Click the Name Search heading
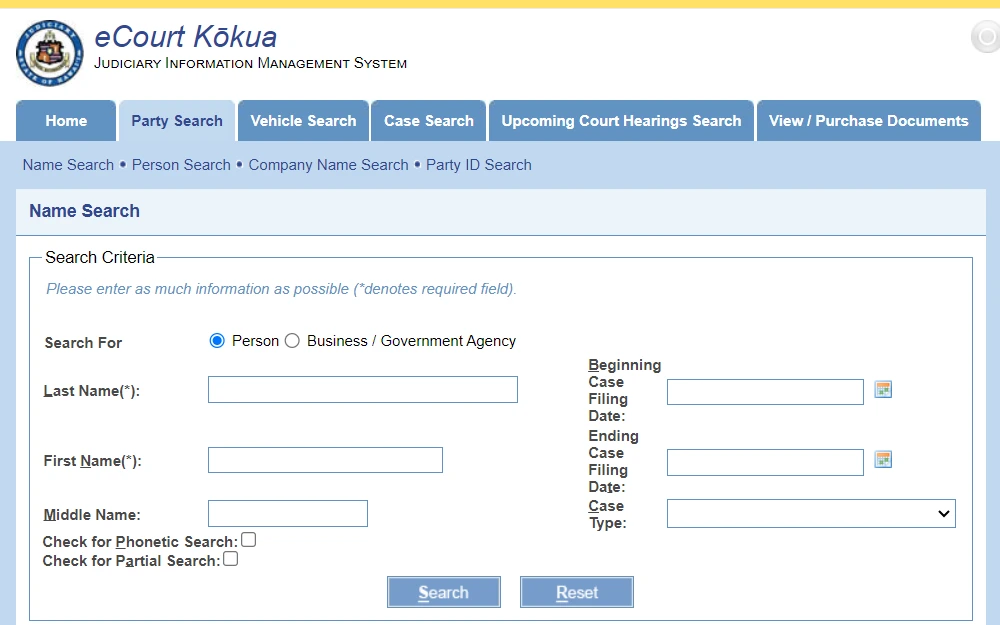Image resolution: width=1000 pixels, height=625 pixels. click(x=84, y=211)
